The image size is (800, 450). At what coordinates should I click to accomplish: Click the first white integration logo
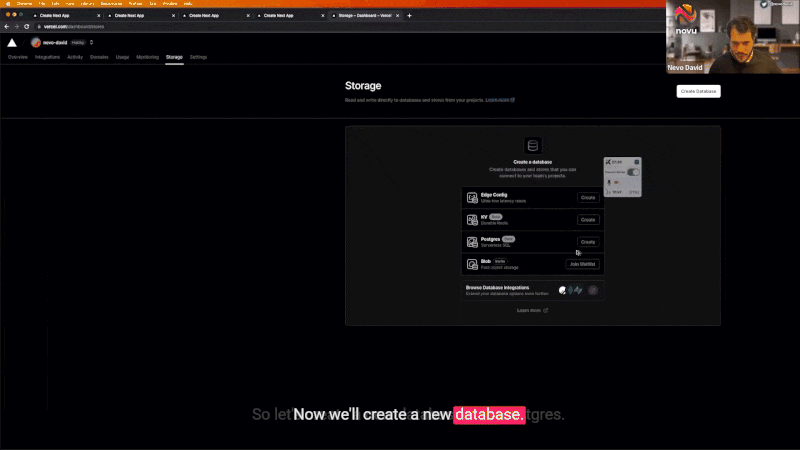pyautogui.click(x=562, y=290)
